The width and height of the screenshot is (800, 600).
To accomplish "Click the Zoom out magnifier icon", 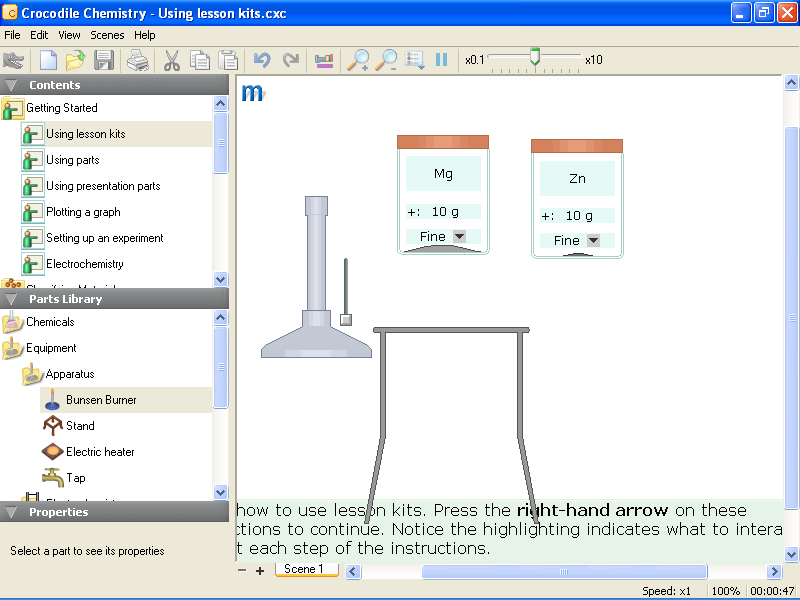I will pos(386,60).
